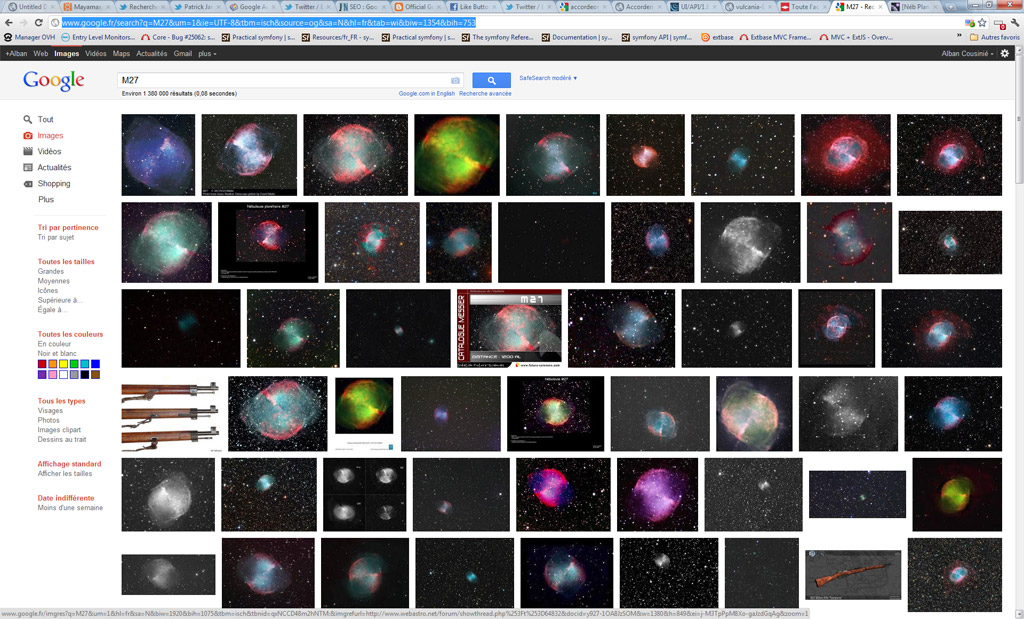Click the Tout magnifier icon in sidebar
The width and height of the screenshot is (1024, 619).
26,119
